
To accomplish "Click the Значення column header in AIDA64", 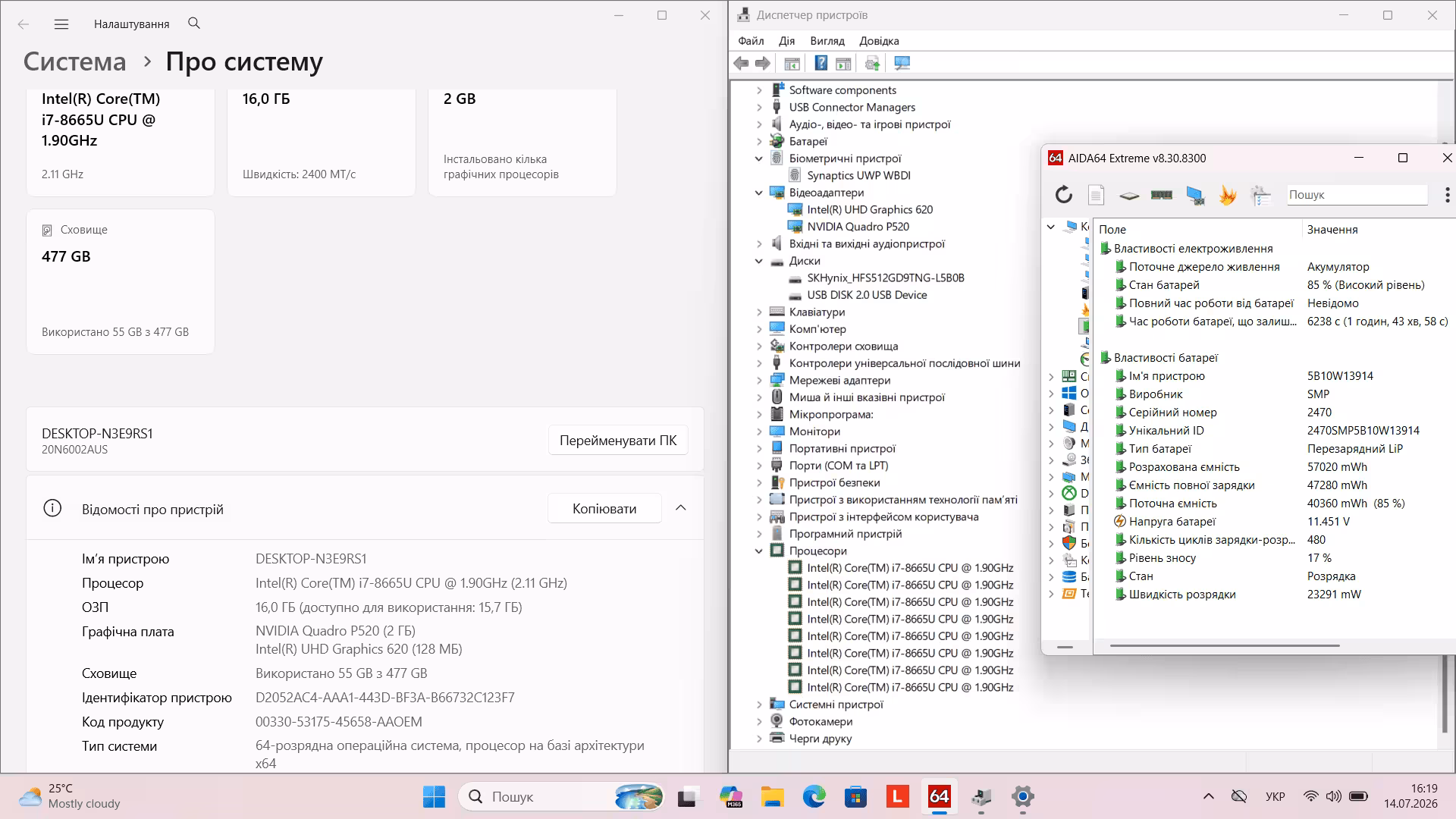I will pyautogui.click(x=1378, y=230).
